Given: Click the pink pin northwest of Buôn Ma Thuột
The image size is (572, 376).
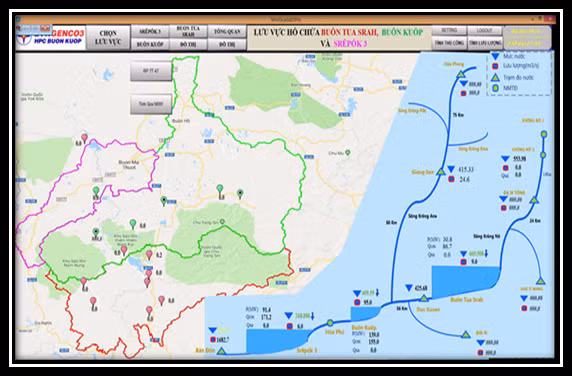Looking at the screenshot, I should [84, 138].
